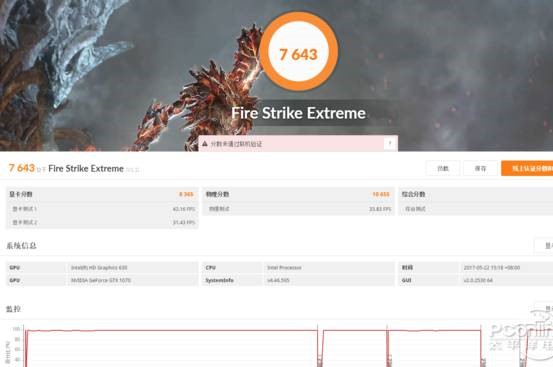Select graphics test 1 FPS row

pyautogui.click(x=102, y=209)
